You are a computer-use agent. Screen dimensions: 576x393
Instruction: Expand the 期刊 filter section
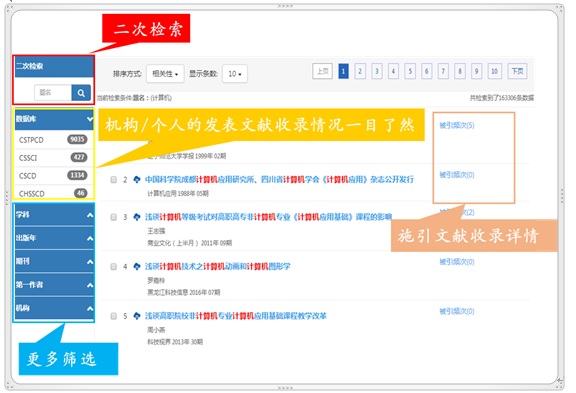pos(54,262)
